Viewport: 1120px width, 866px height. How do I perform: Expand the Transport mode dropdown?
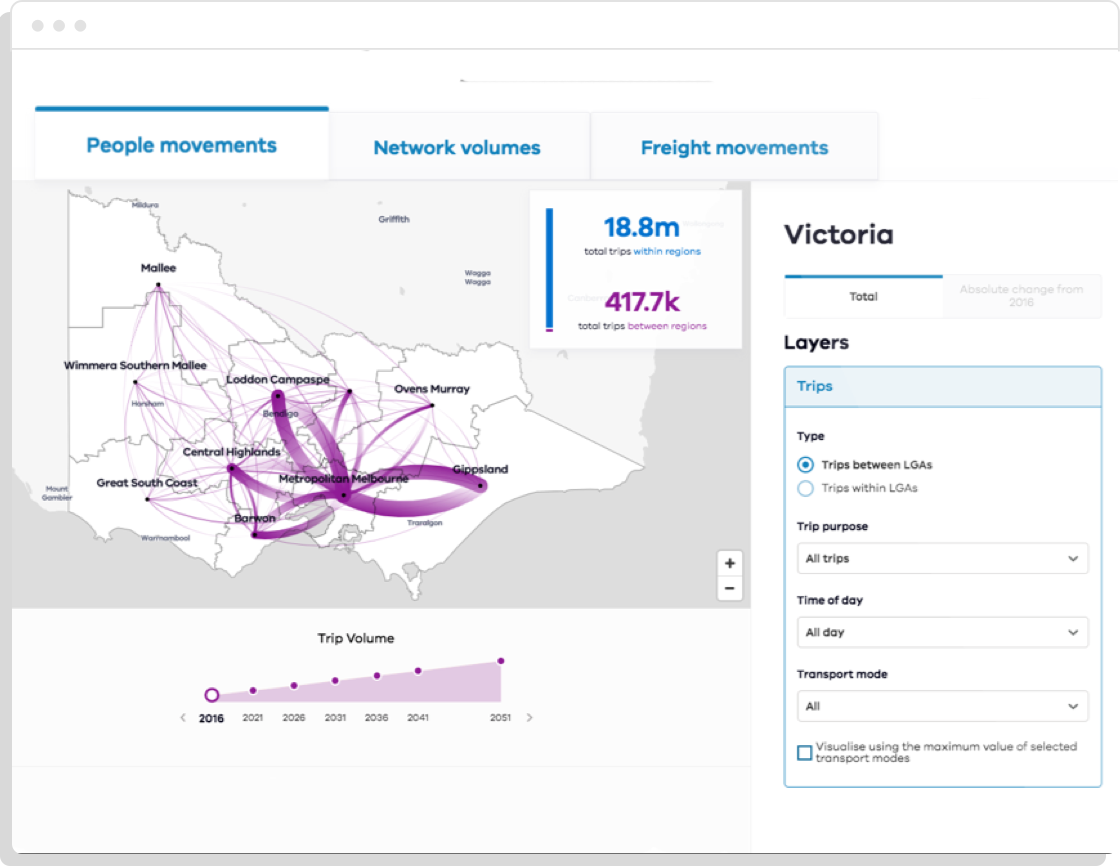(x=941, y=706)
